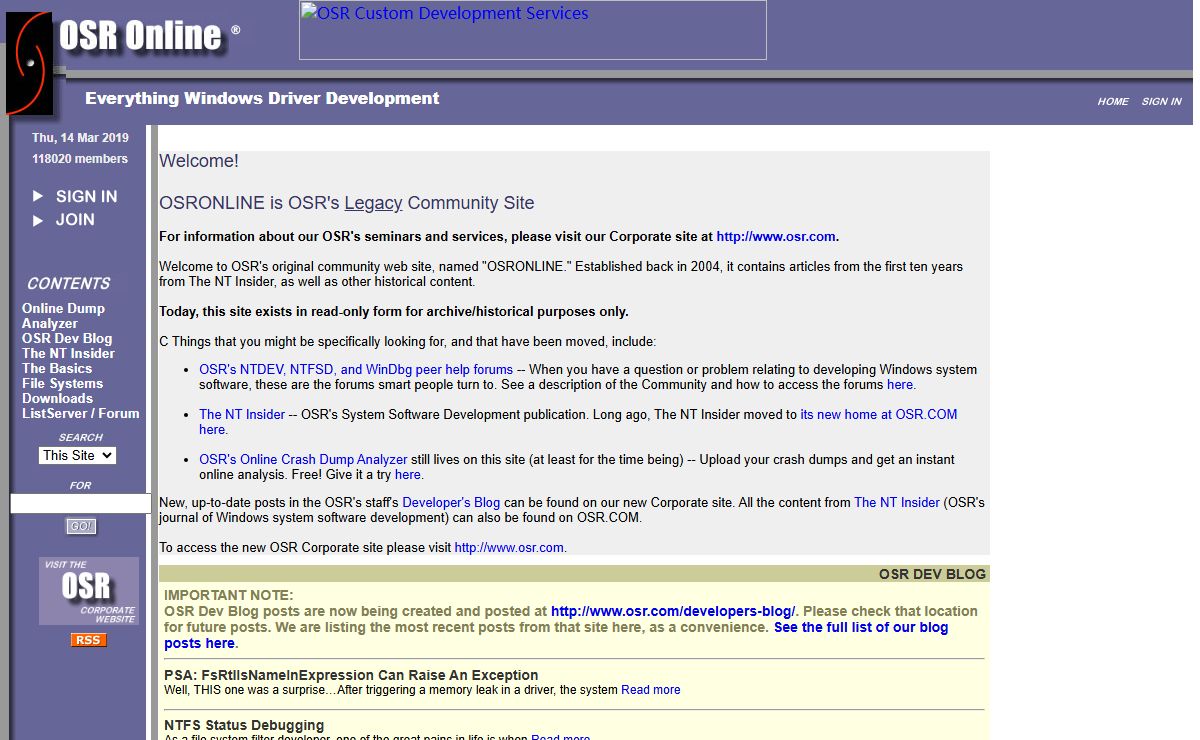Click the sidebar JOIN link

pyautogui.click(x=75, y=220)
